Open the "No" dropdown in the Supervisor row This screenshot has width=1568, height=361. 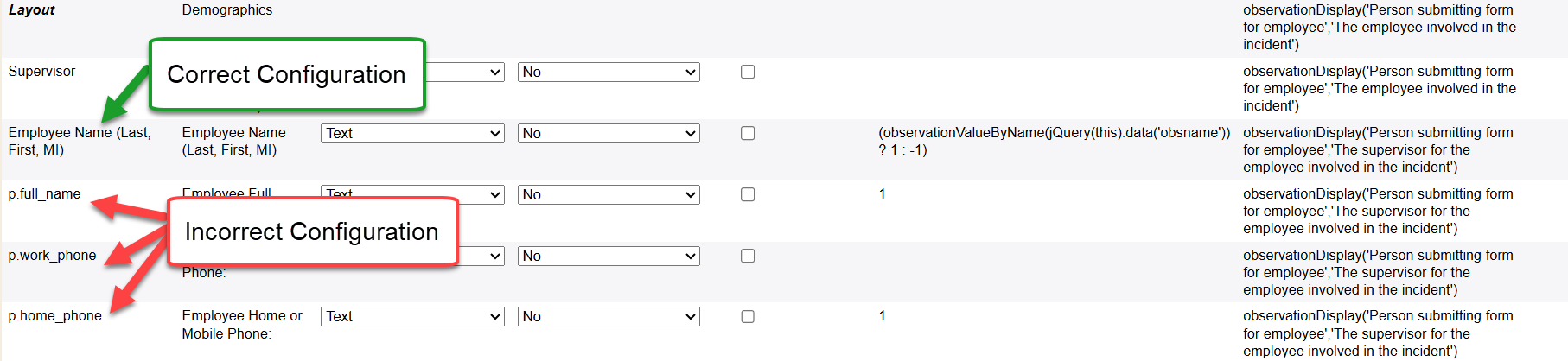[x=609, y=73]
